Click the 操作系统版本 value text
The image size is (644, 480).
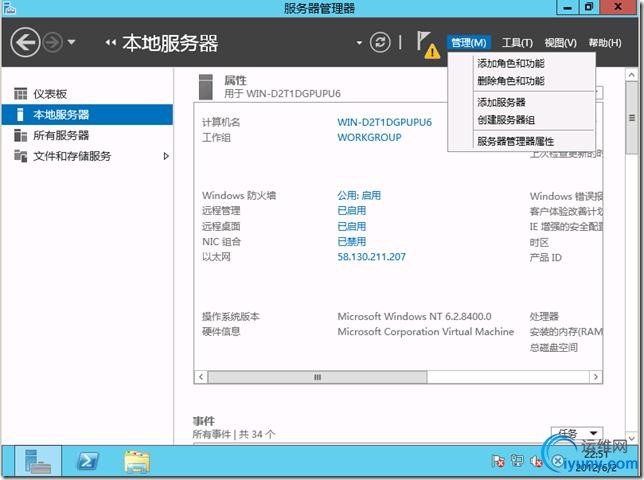click(x=414, y=317)
